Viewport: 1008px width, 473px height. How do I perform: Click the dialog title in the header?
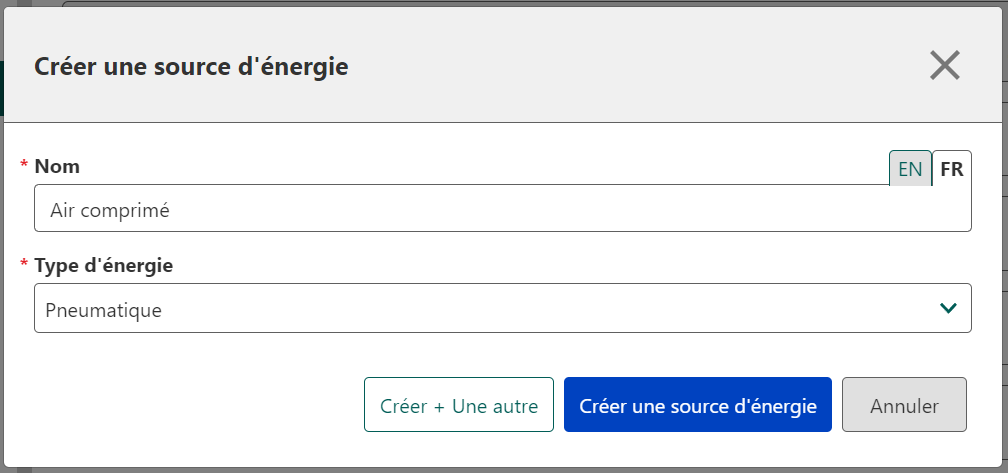(x=191, y=67)
